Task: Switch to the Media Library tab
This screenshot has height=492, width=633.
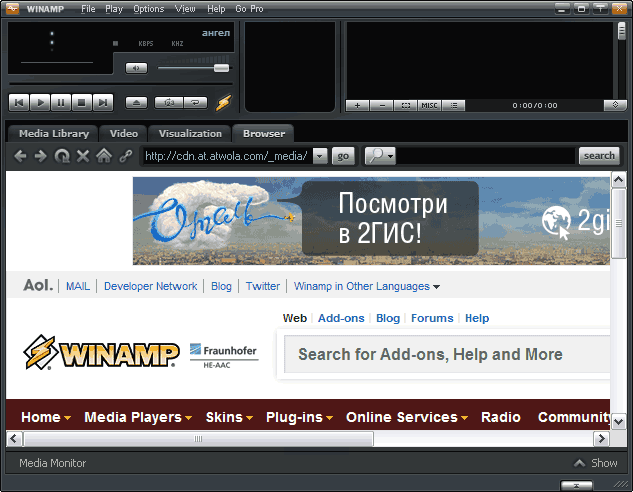Action: click(54, 134)
